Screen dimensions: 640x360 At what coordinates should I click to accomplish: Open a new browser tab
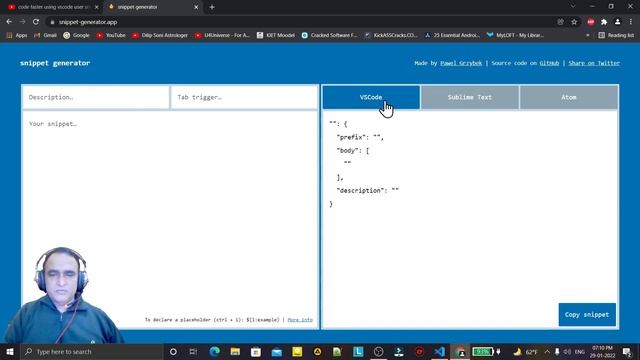212,7
